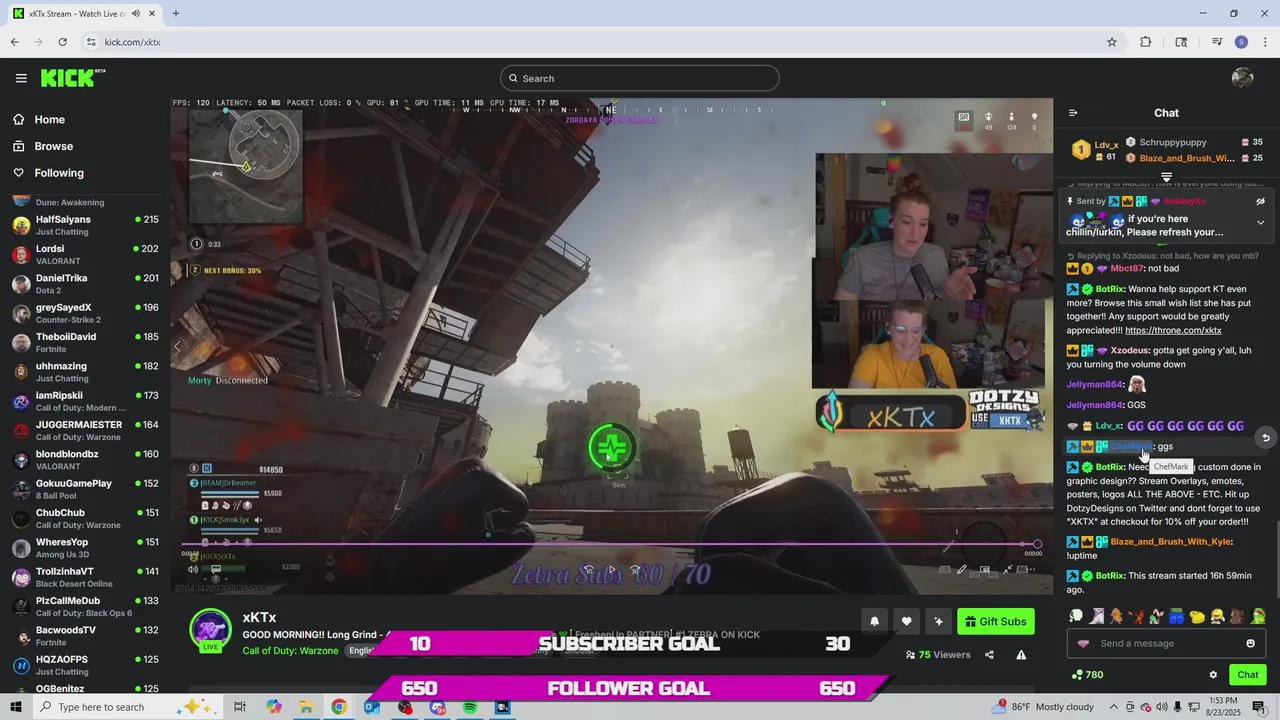Hide the pinned message with eye-slash icon
Viewport: 1280px width, 720px height.
[1260, 201]
